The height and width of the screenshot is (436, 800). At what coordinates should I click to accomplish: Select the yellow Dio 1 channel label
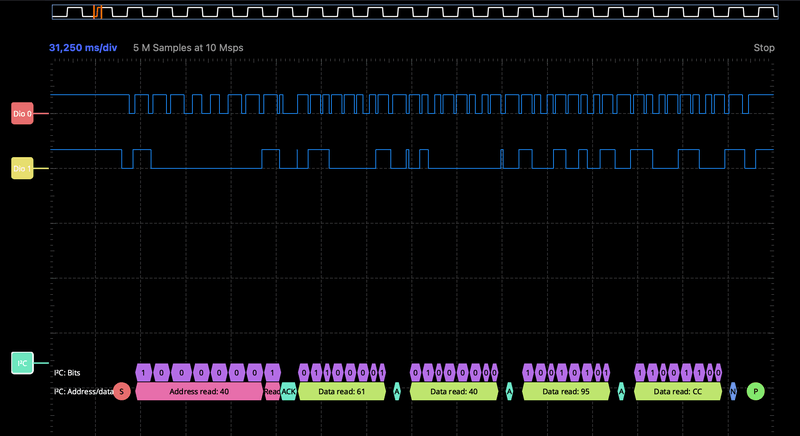pyautogui.click(x=22, y=168)
